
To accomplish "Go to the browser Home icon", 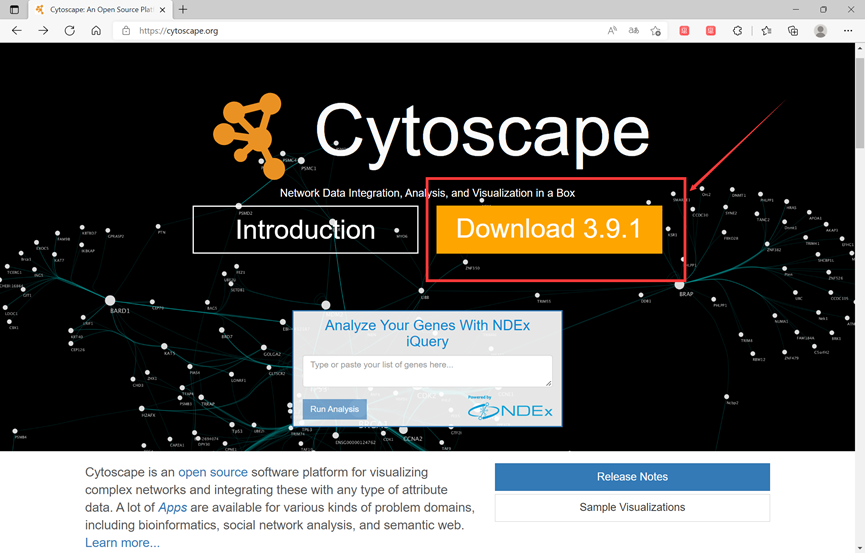I will point(96,31).
